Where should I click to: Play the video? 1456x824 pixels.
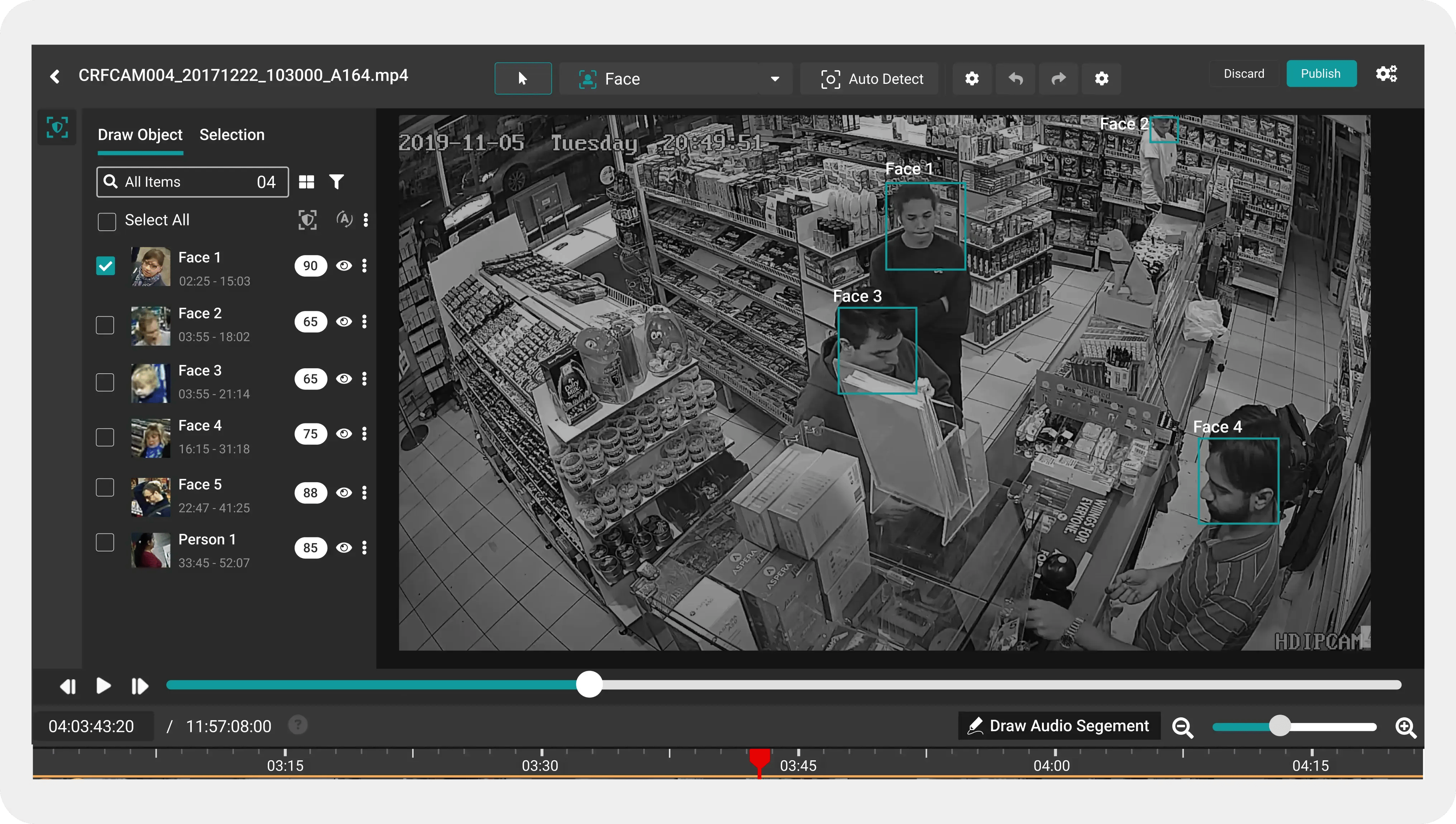(103, 685)
